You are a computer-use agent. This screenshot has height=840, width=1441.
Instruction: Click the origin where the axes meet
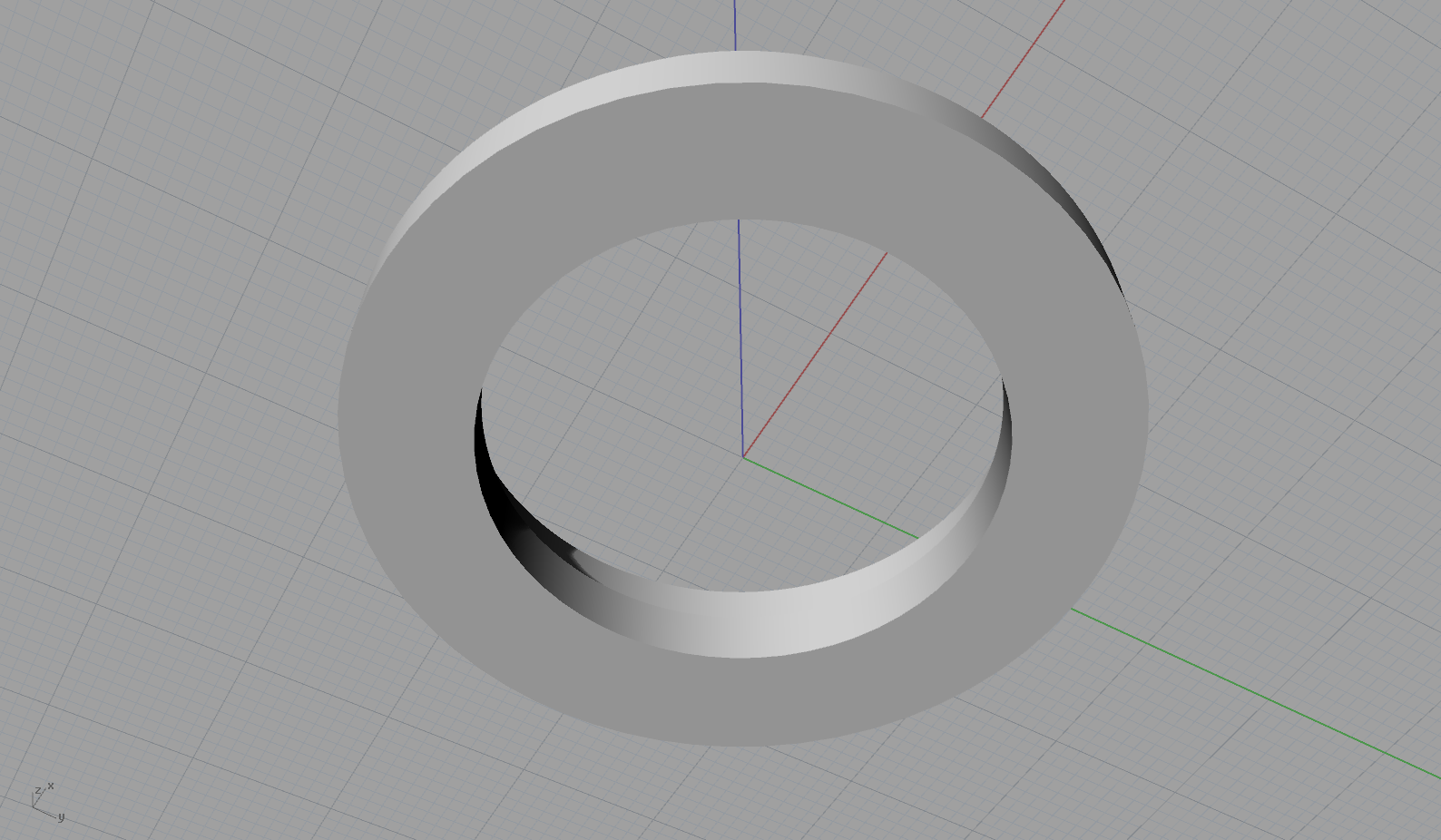[743, 456]
